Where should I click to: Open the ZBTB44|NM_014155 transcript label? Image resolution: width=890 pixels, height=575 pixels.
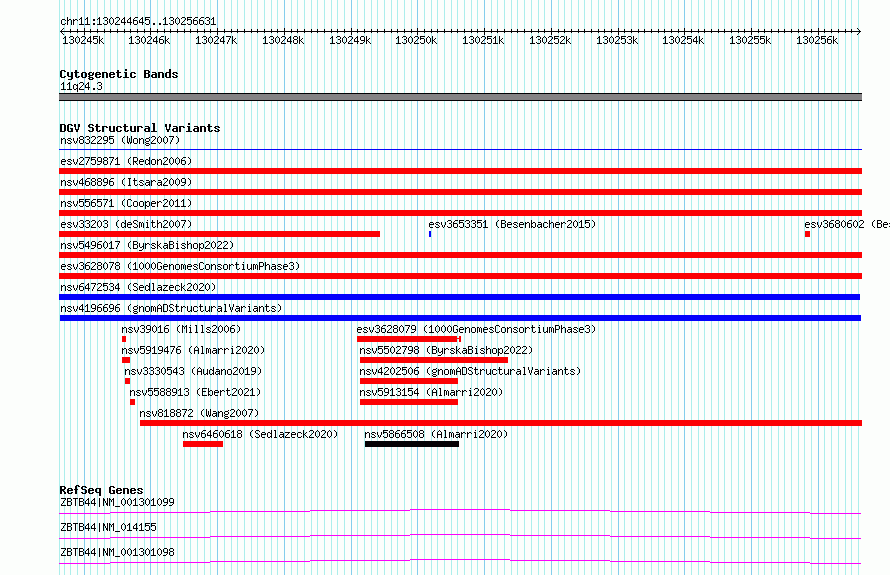coord(108,527)
